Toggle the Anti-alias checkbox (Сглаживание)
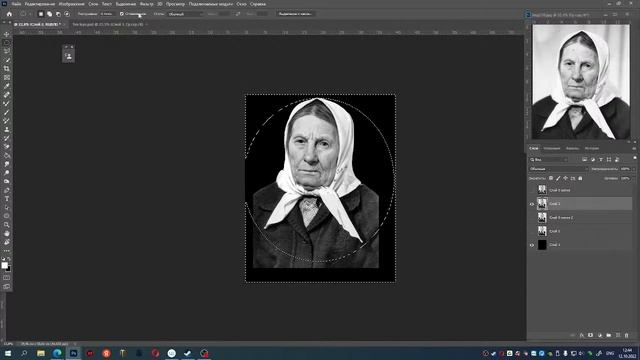 coord(122,14)
